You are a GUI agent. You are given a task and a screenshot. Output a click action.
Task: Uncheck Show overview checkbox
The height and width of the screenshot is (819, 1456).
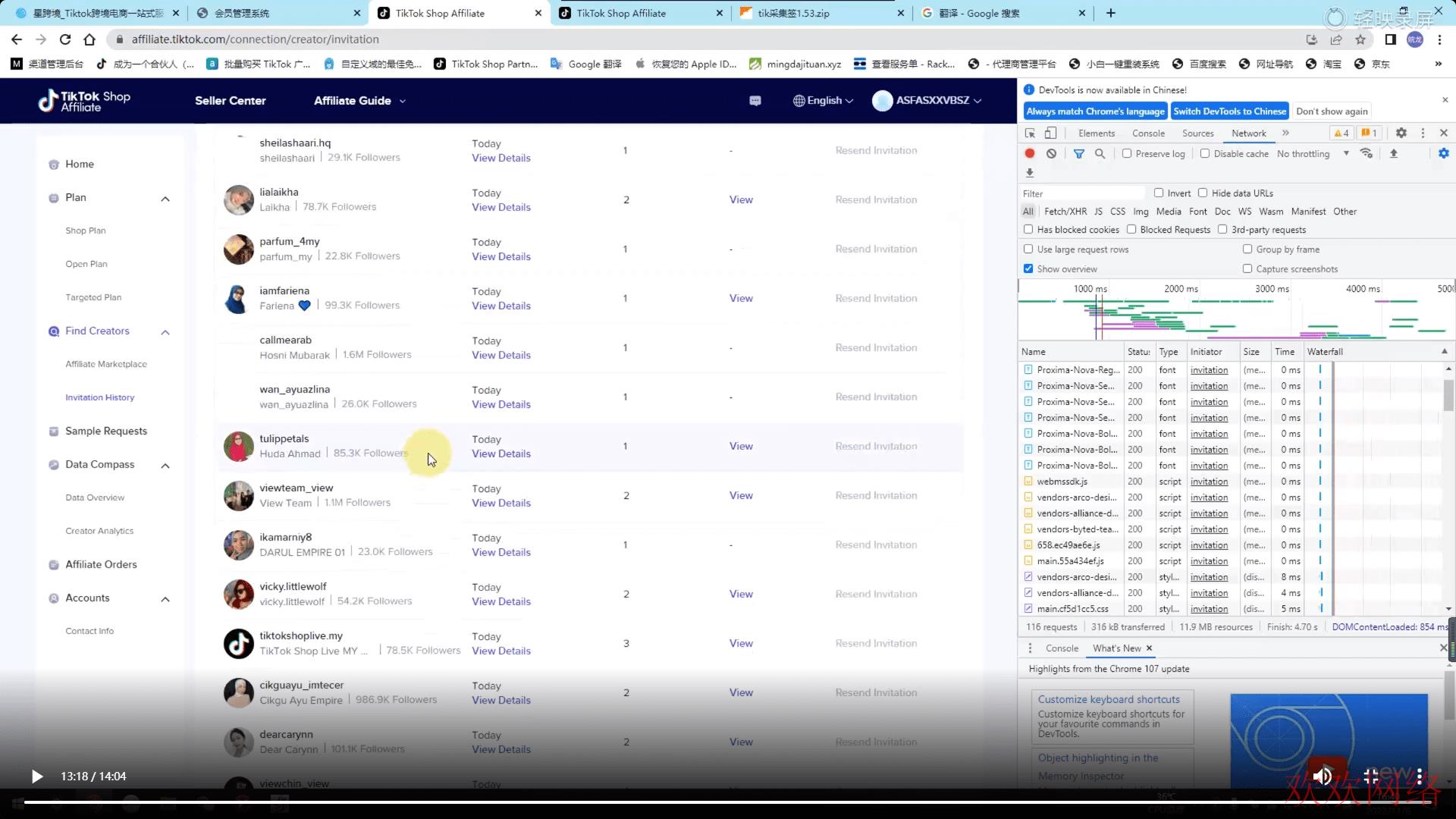[1028, 268]
